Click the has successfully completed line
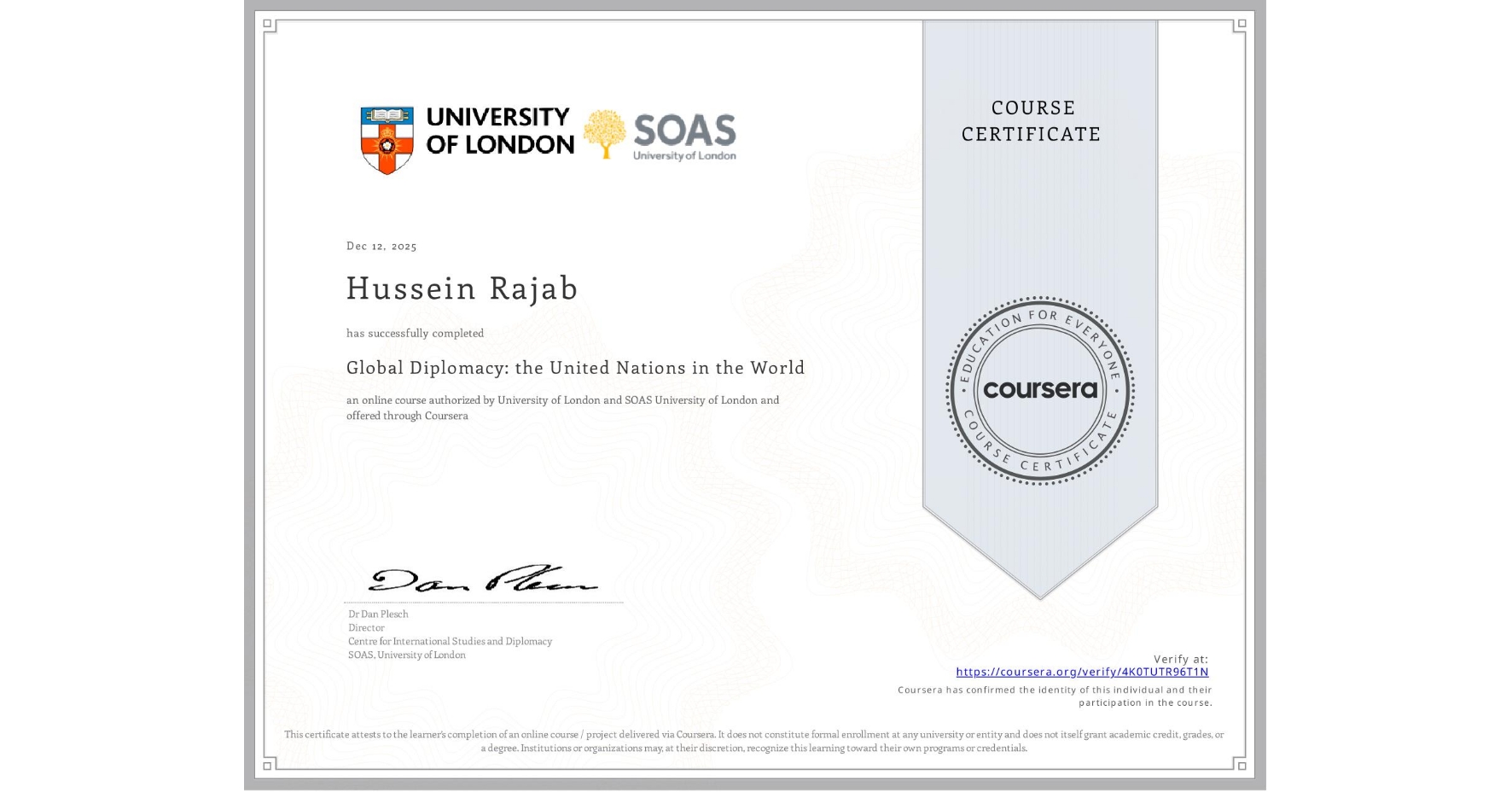1512x792 pixels. tap(415, 333)
